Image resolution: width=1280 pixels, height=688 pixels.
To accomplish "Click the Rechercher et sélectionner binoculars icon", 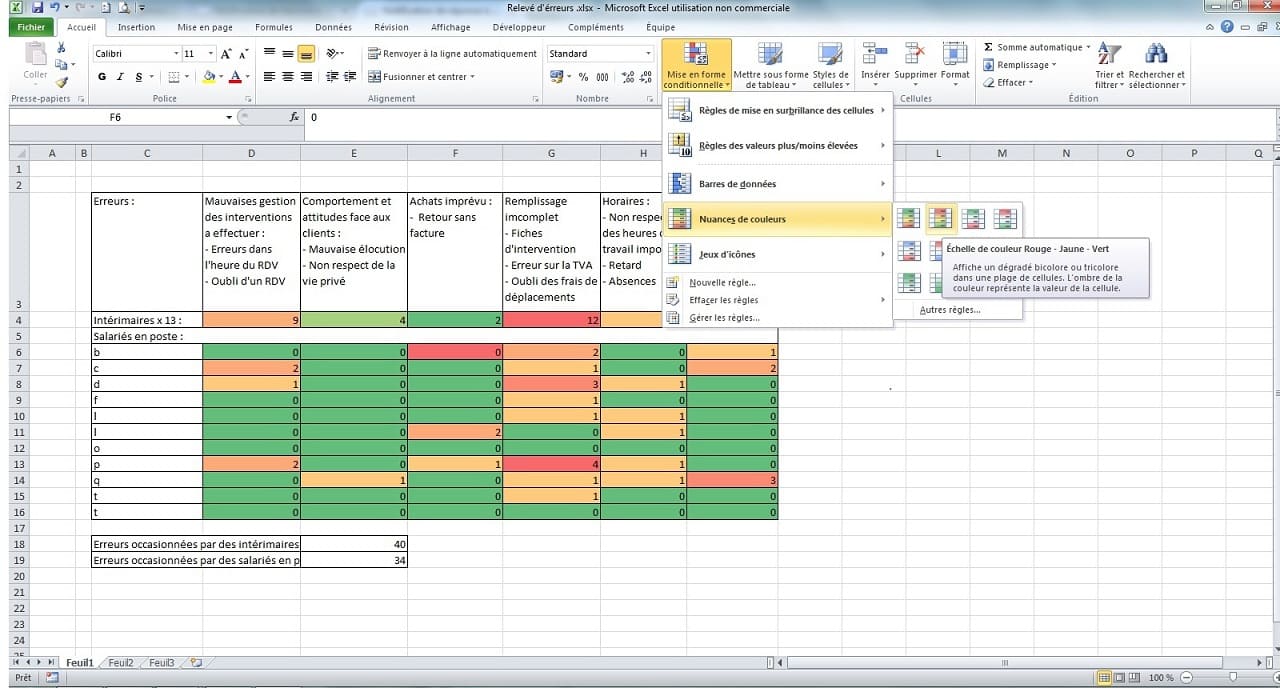I will point(1156,54).
